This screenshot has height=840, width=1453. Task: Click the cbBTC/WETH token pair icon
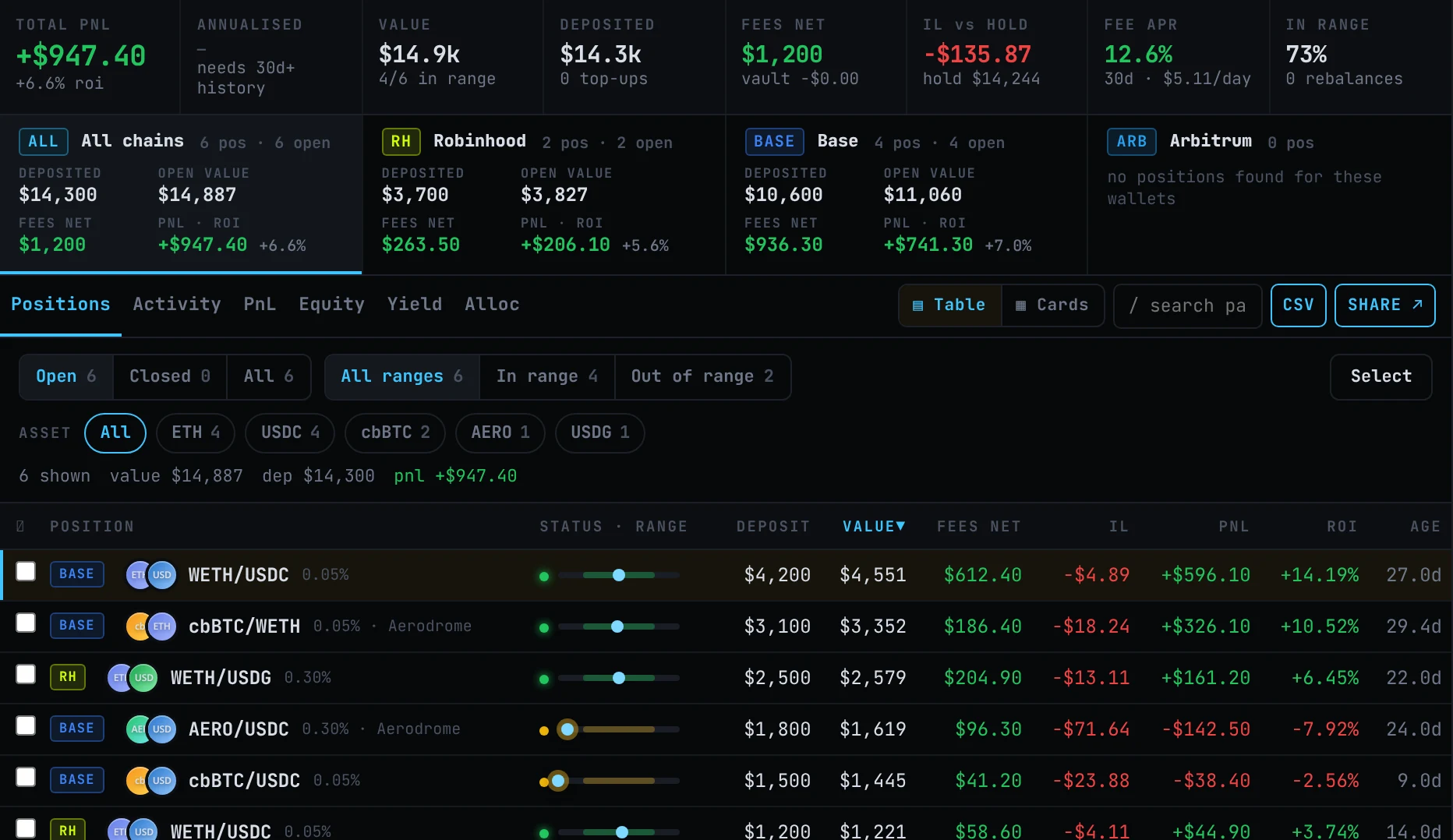coord(151,626)
